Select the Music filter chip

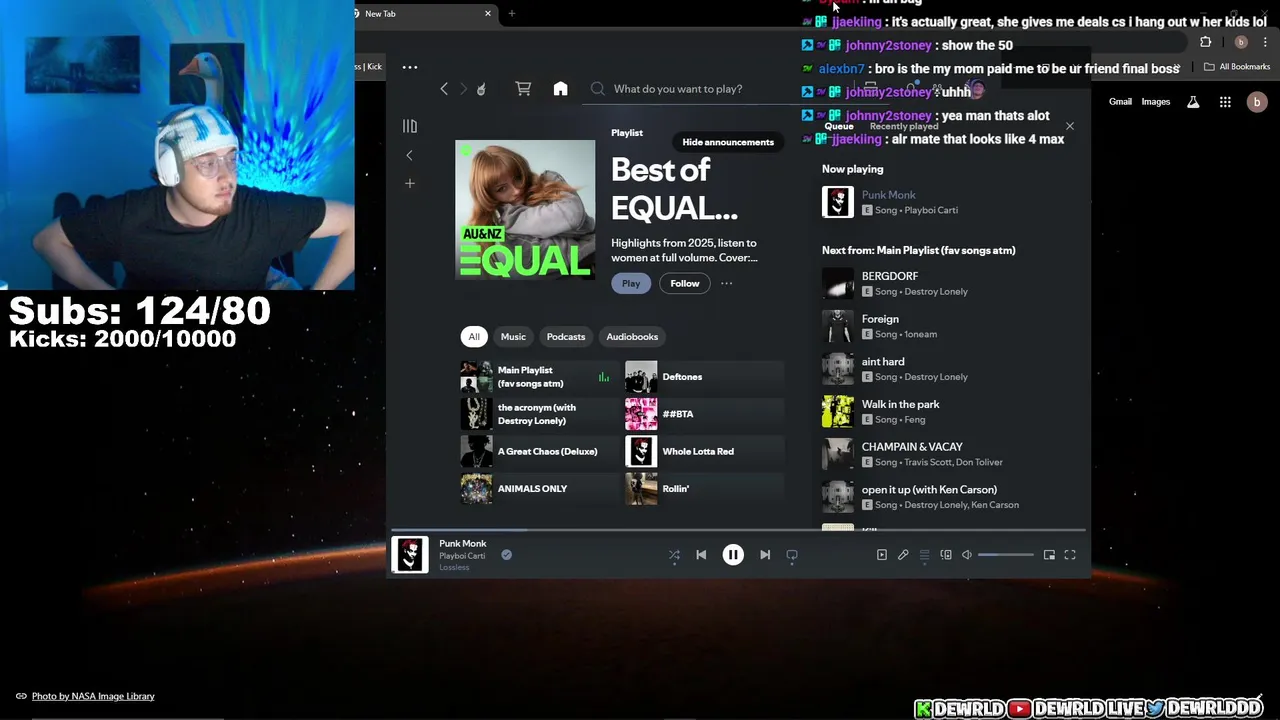(x=513, y=337)
